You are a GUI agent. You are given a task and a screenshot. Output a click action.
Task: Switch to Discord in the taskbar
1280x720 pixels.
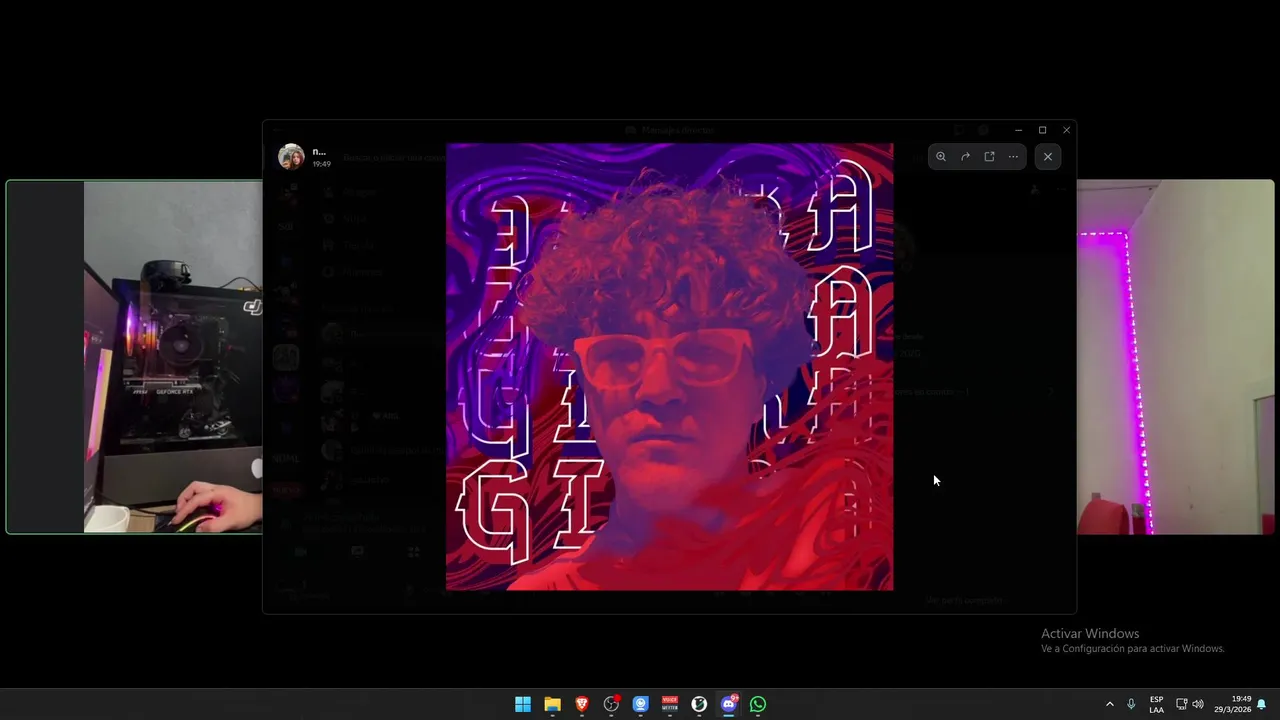(729, 704)
